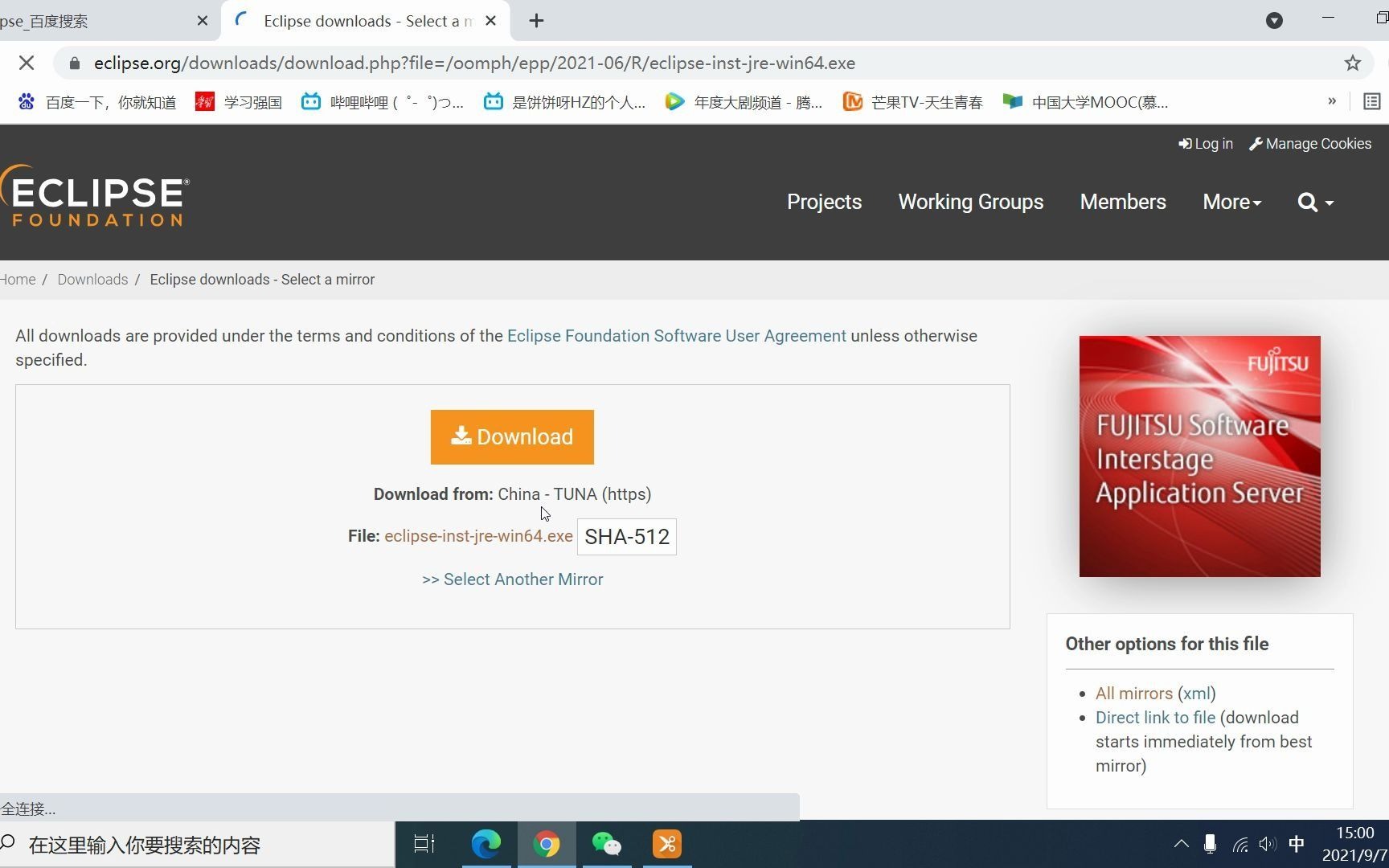
Task: Open the 芒果TV bookmark
Action: [912, 102]
